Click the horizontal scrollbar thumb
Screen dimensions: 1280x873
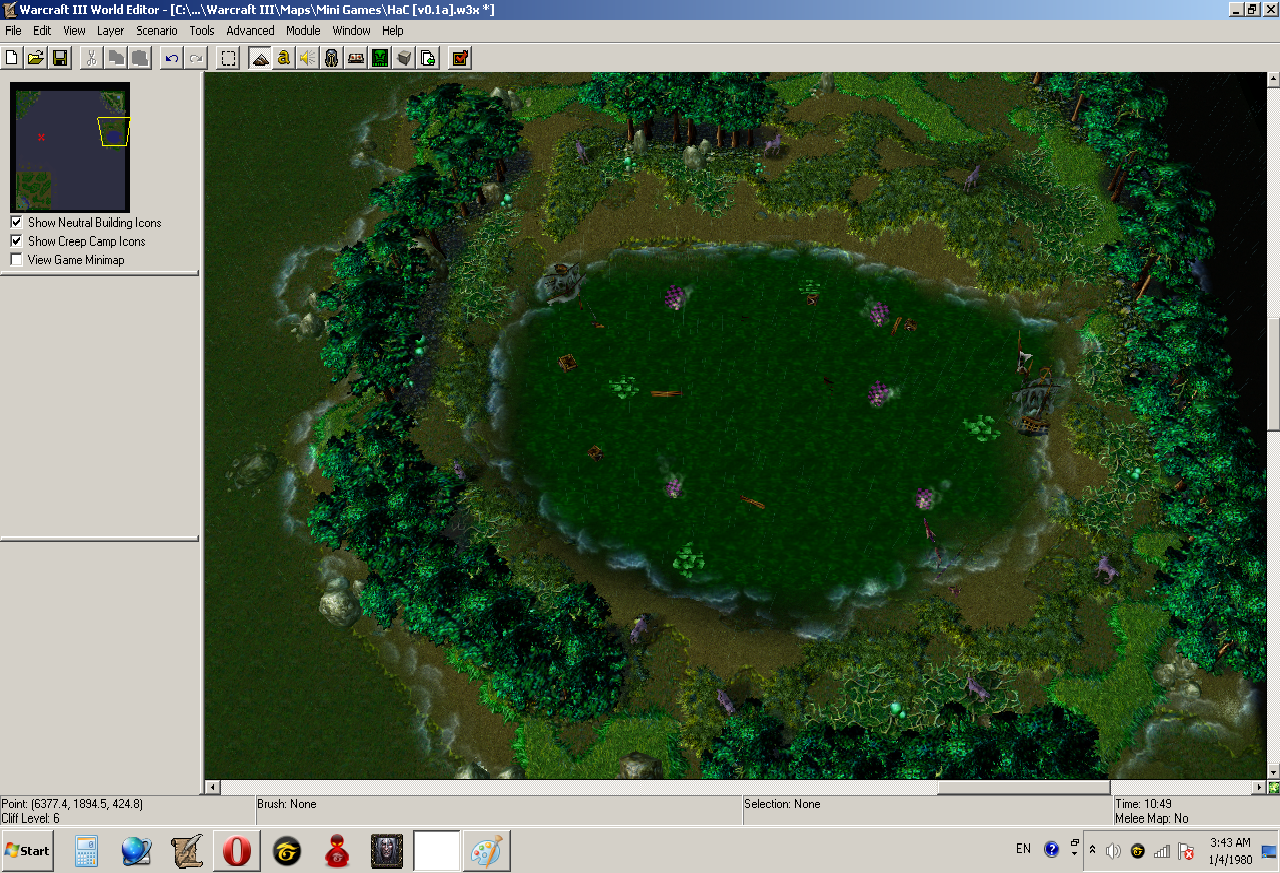tap(1023, 788)
